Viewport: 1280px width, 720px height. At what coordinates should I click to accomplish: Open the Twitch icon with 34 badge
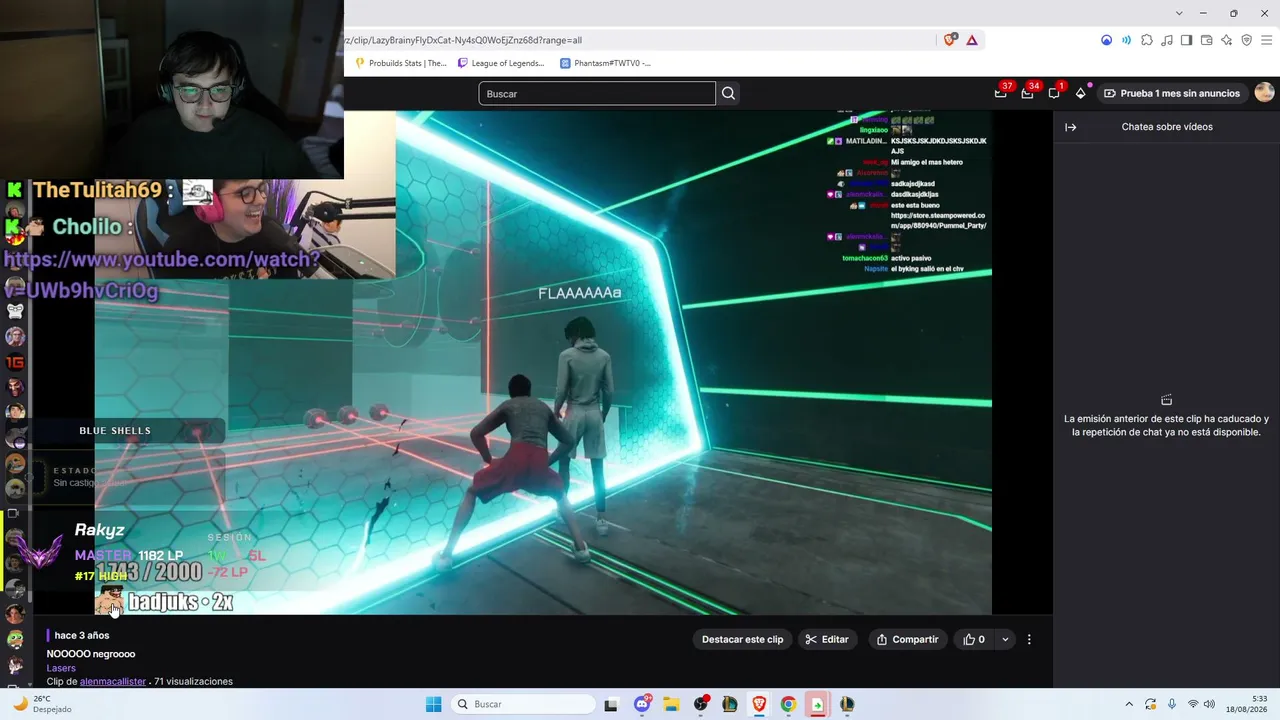click(x=1028, y=93)
